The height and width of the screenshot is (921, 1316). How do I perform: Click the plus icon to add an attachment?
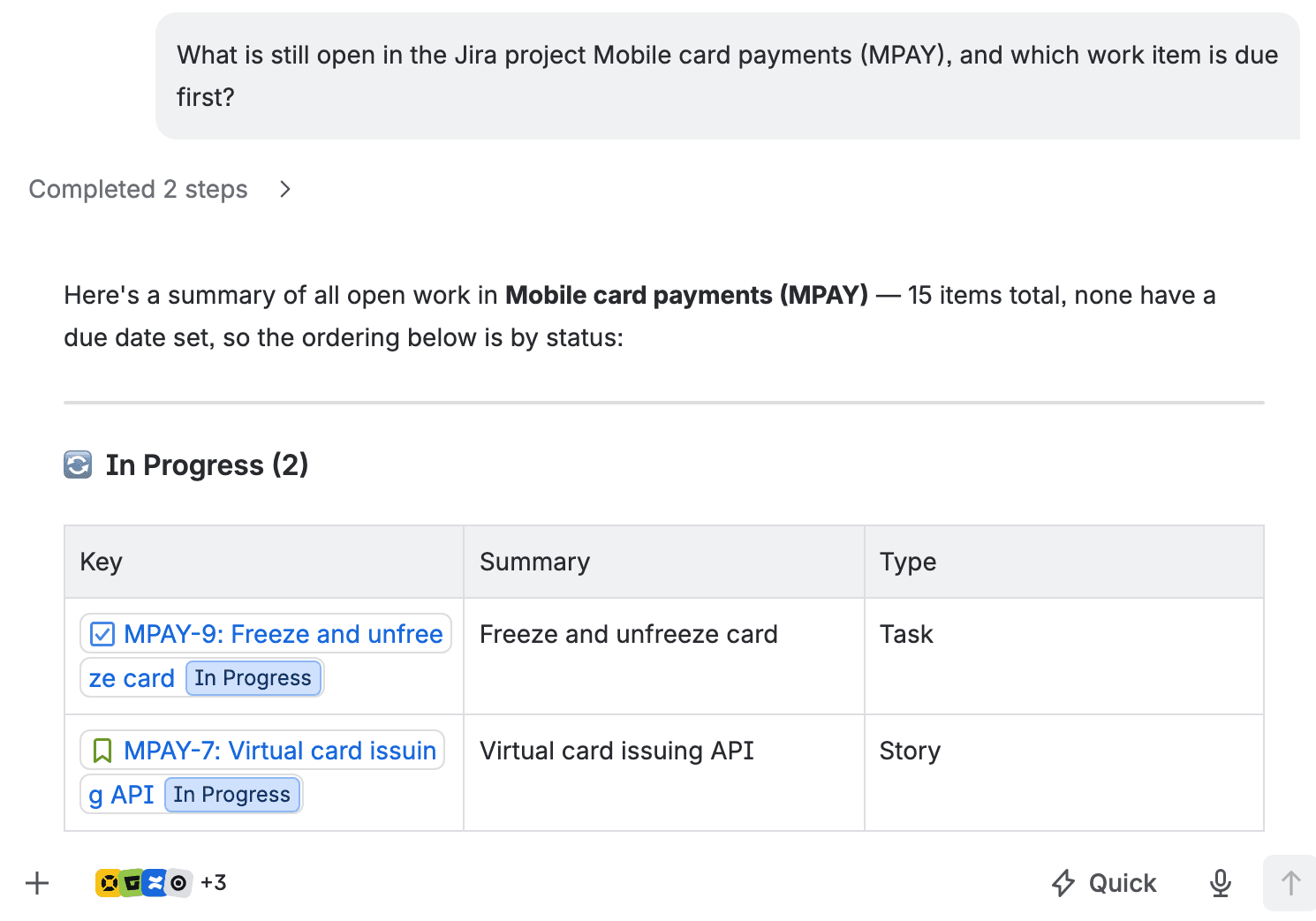37,883
